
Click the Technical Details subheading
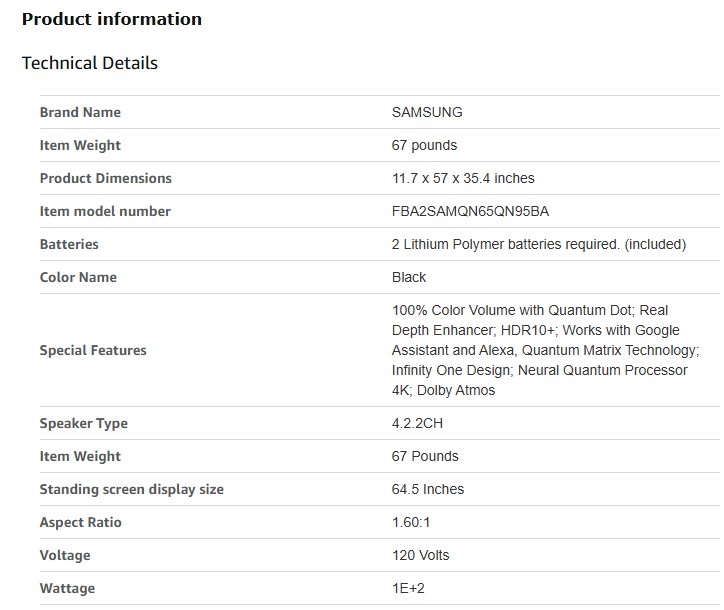(x=90, y=63)
